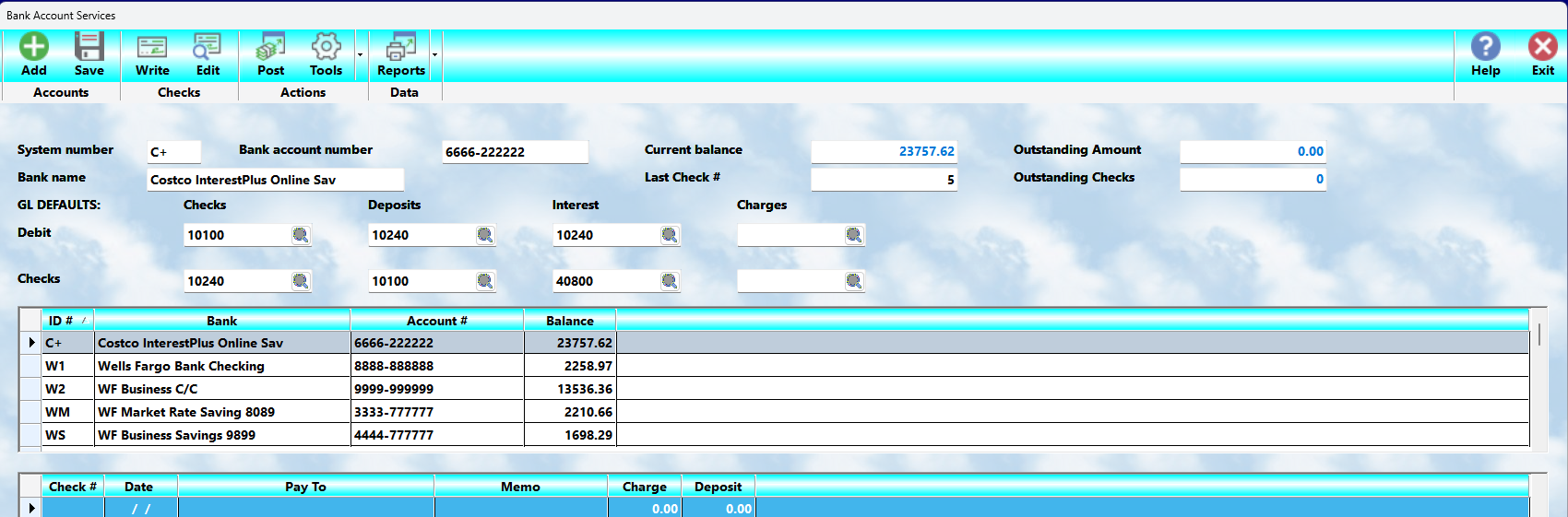The image size is (1568, 517).
Task: Sort the grid by ID # column header
Action: 67,321
